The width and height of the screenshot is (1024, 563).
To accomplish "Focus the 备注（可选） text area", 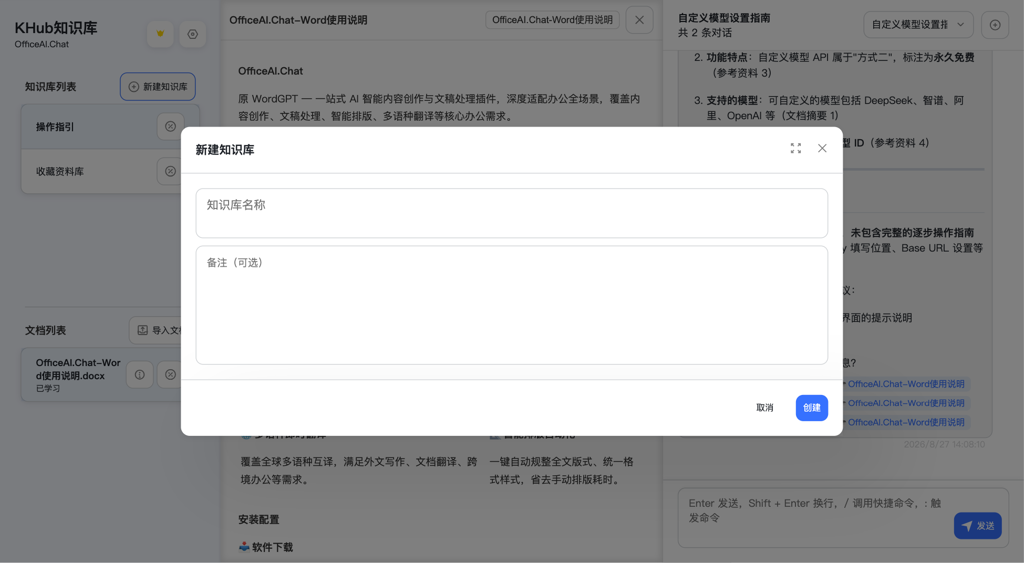I will coord(511,305).
